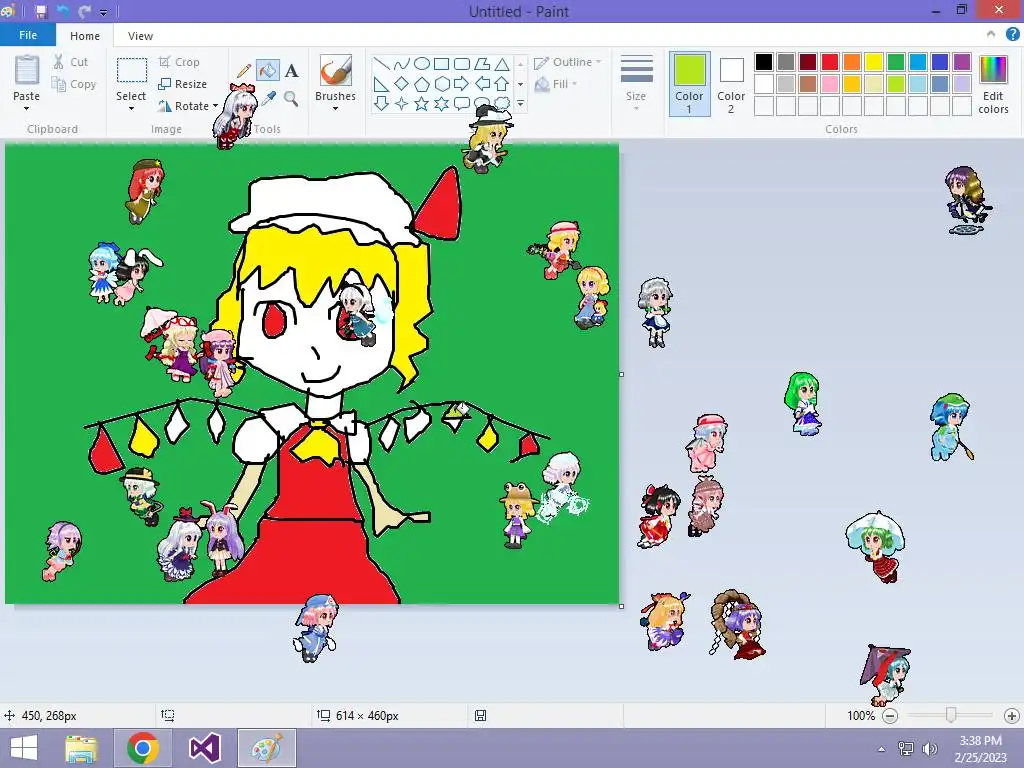Pick the black color swatch

coord(764,62)
